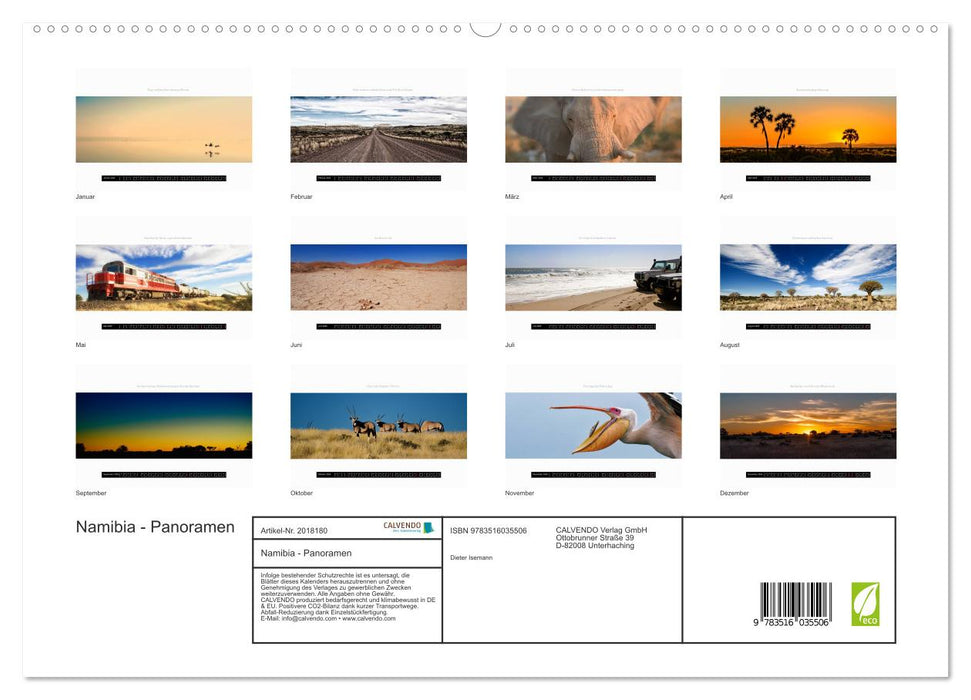Select the Dieter Isemann author name

click(x=472, y=557)
